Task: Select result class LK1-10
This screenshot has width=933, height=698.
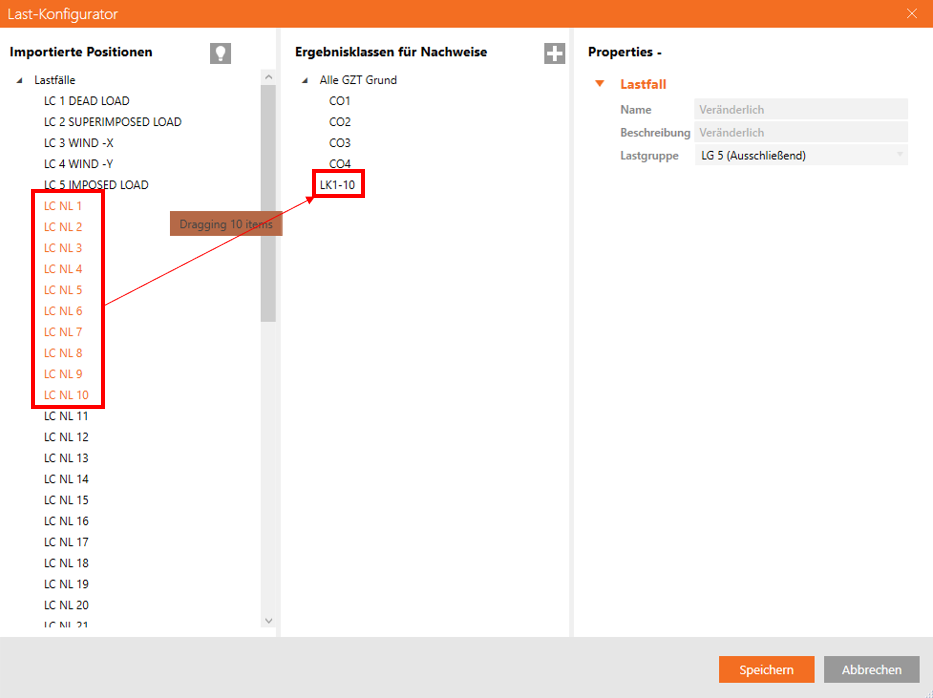Action: tap(337, 184)
